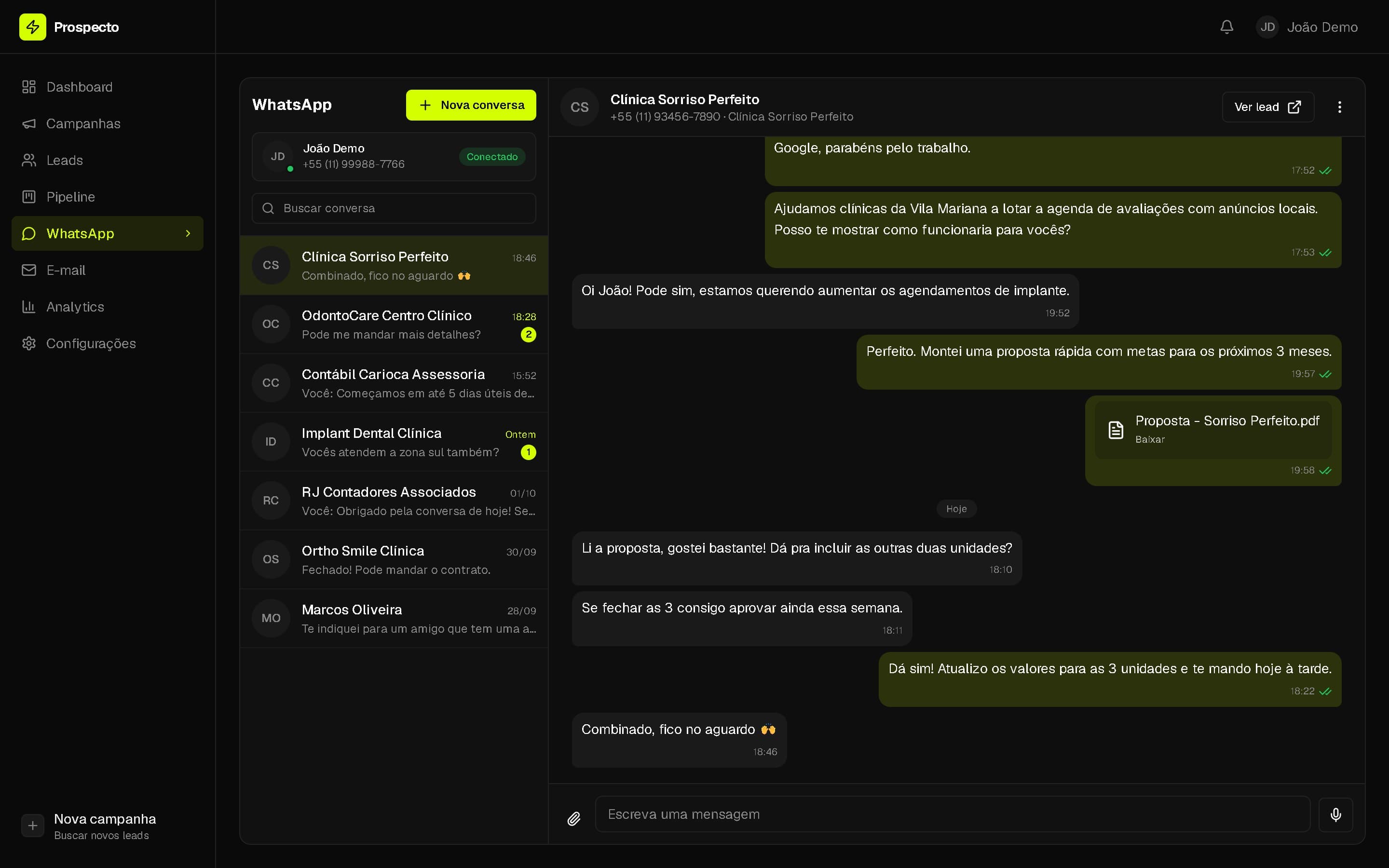This screenshot has height=868, width=1389.
Task: Click the CS avatar in chat header
Action: click(579, 108)
